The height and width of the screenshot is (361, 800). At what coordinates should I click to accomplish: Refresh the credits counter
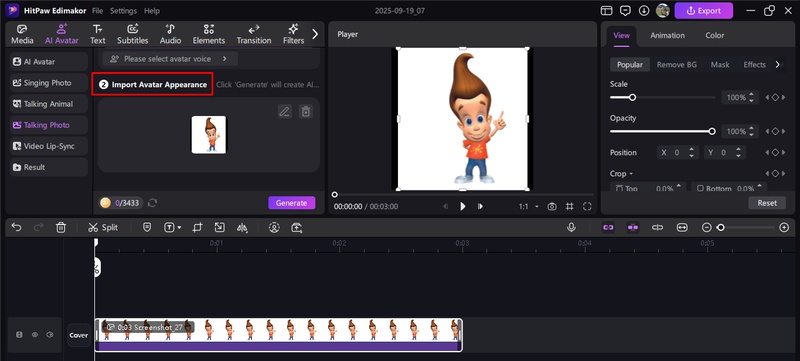[x=152, y=203]
